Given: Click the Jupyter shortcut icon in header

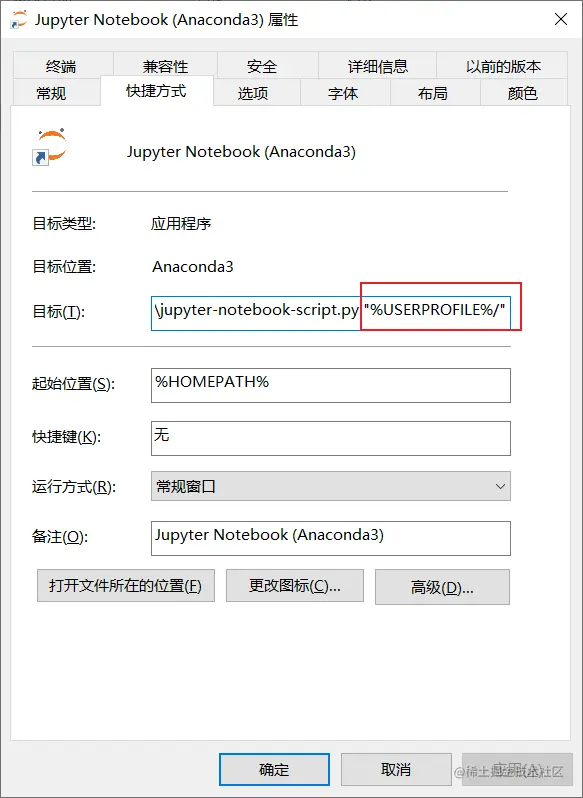Looking at the screenshot, I should 50,147.
